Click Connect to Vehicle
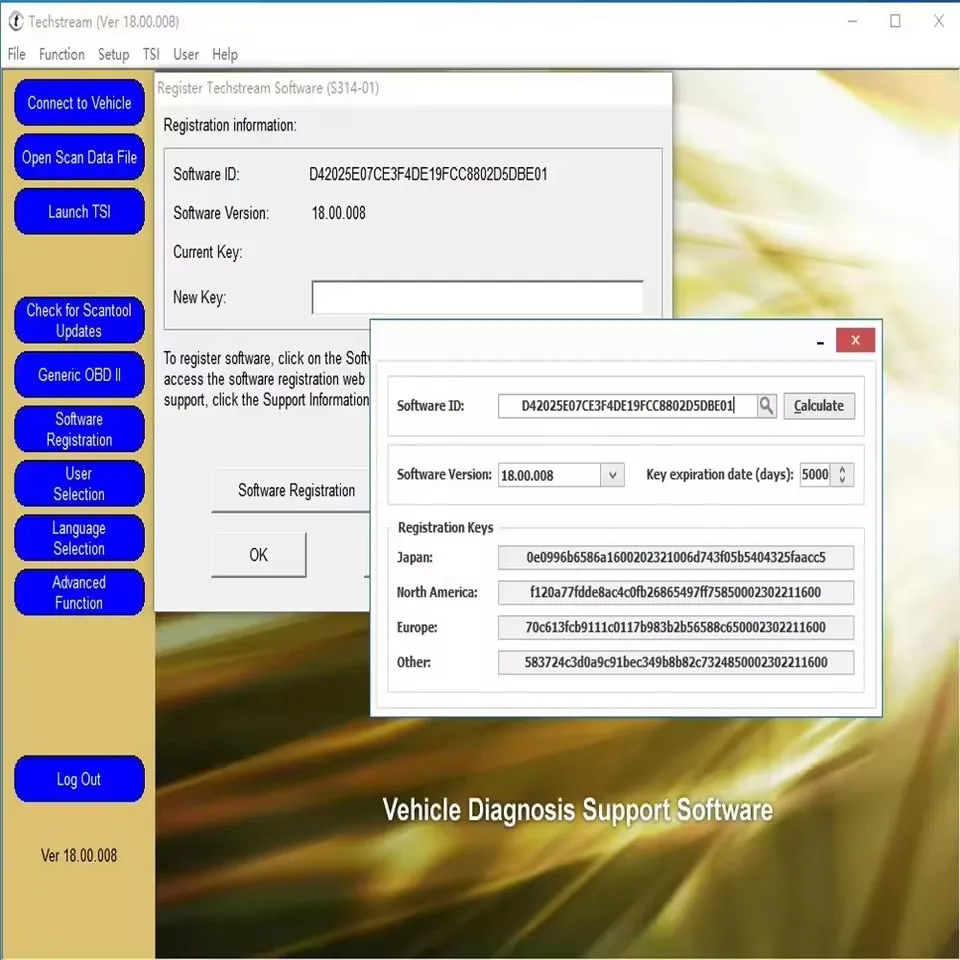 pos(79,103)
